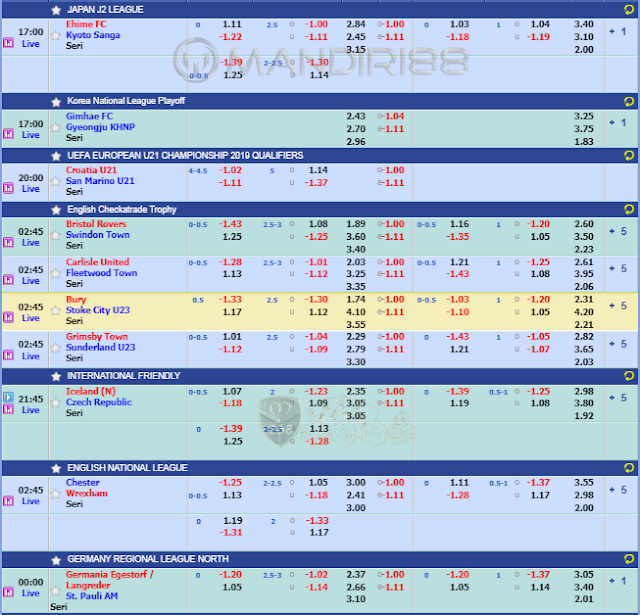Open the Gyeongju KHNP team name

pos(100,127)
